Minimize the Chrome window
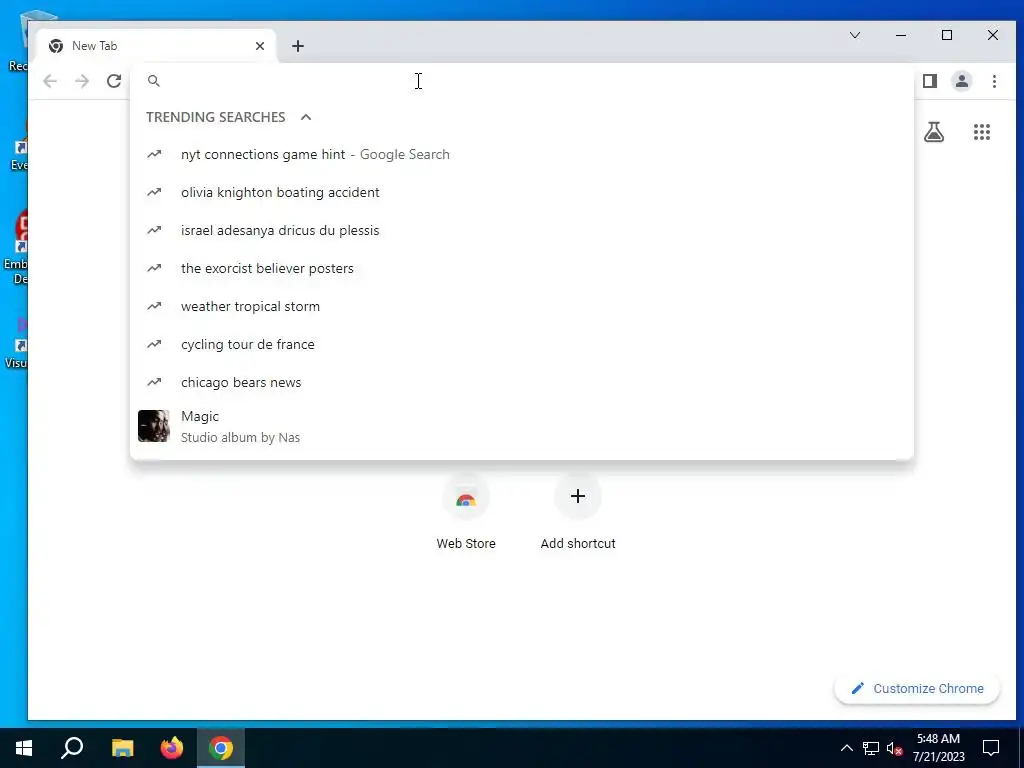Viewport: 1024px width, 768px height. [x=901, y=35]
